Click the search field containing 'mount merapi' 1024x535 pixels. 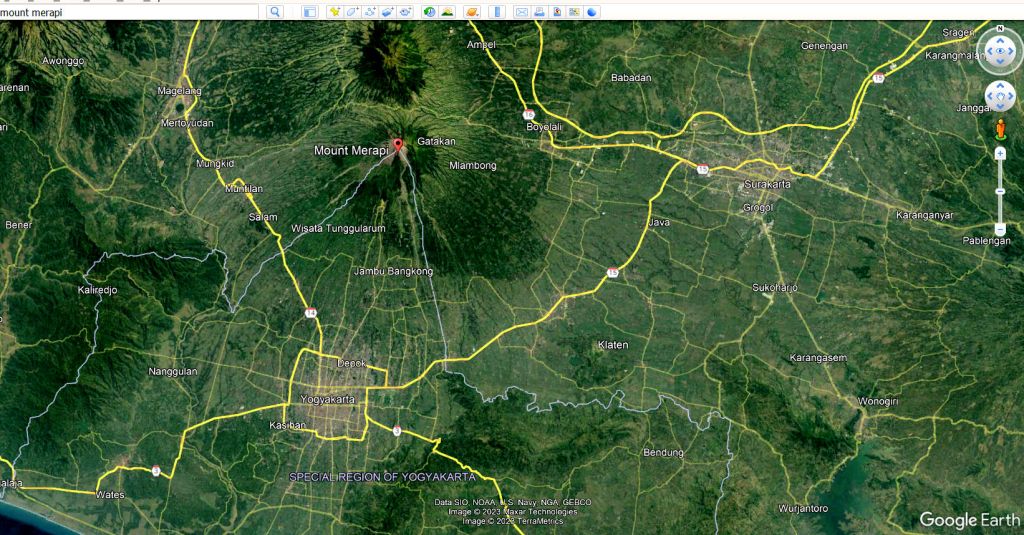[x=130, y=12]
